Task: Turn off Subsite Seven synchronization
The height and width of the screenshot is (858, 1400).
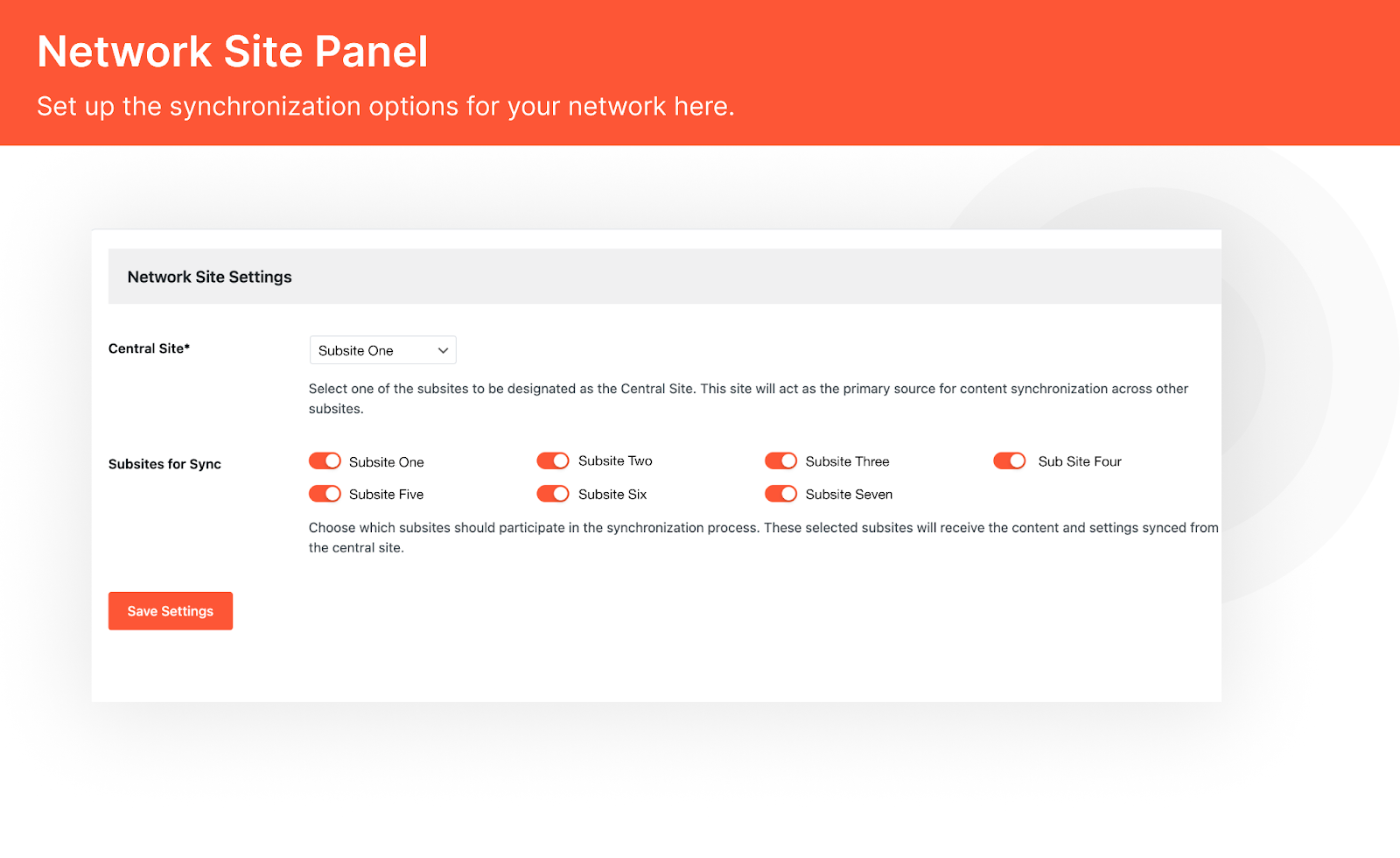Action: (780, 493)
